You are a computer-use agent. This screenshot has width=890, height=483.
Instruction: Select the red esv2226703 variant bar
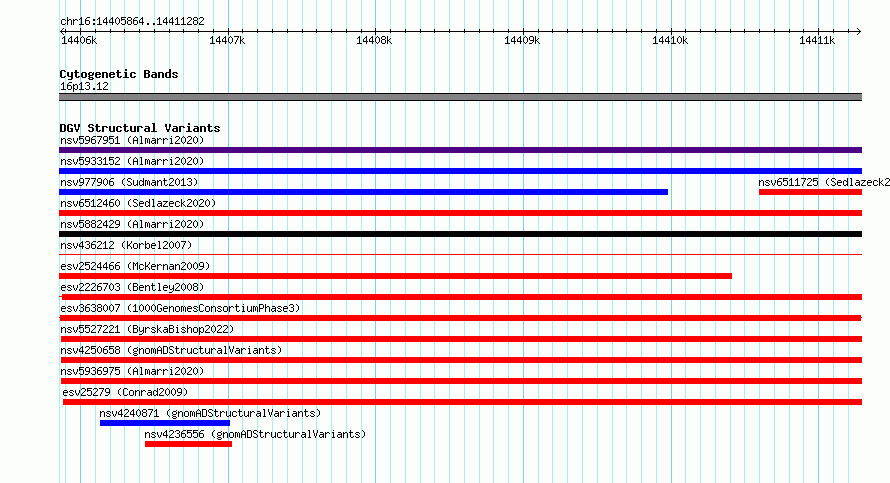point(461,297)
